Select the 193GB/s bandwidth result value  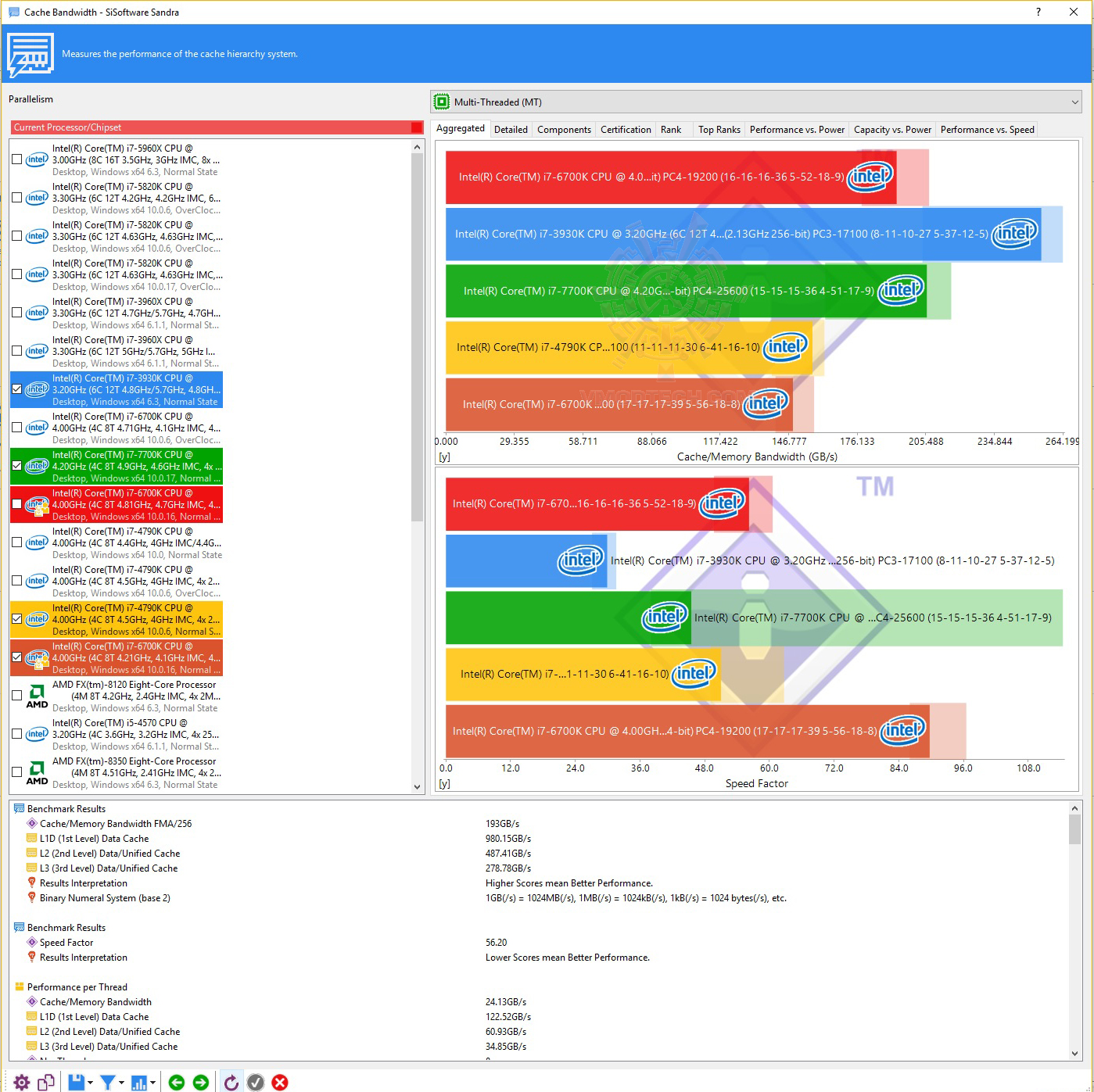click(502, 823)
